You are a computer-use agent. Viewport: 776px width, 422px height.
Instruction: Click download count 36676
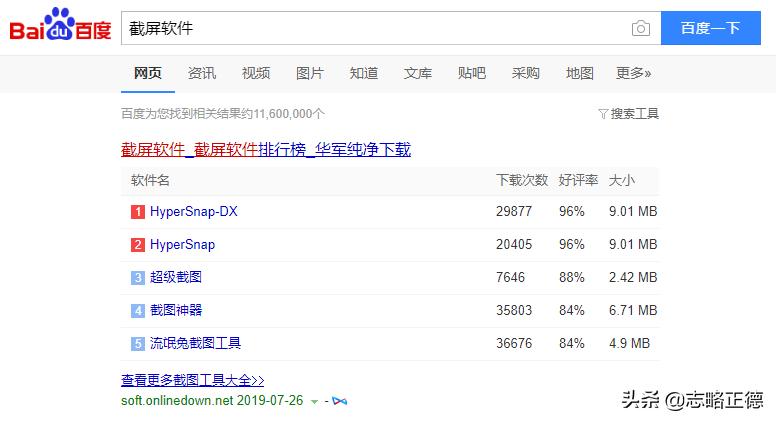pyautogui.click(x=514, y=343)
